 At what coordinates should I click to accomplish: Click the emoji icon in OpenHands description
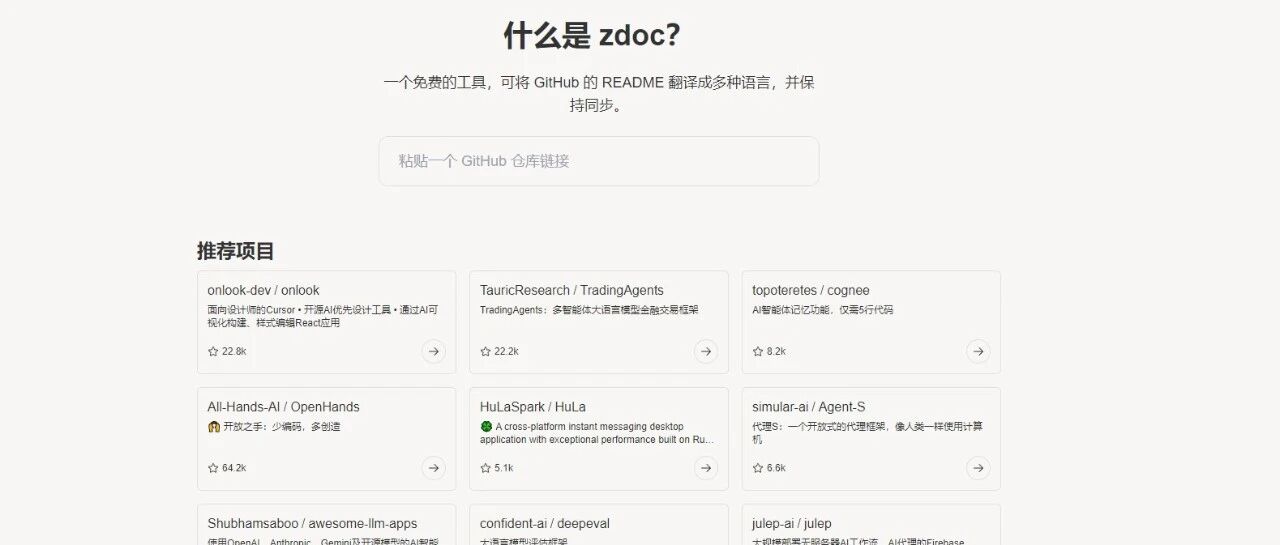[x=213, y=427]
